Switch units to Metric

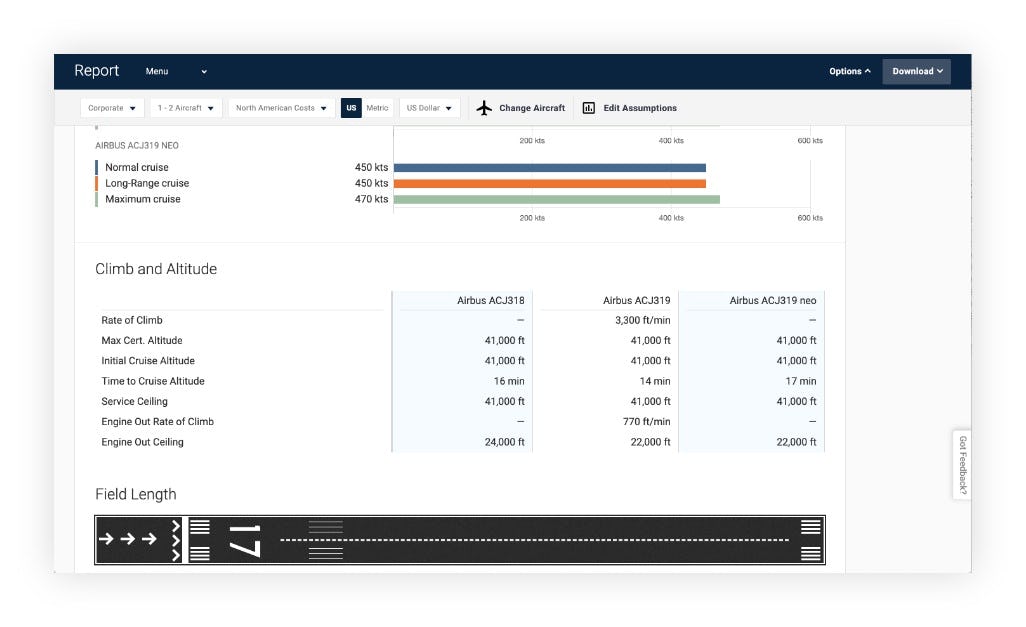(380, 107)
